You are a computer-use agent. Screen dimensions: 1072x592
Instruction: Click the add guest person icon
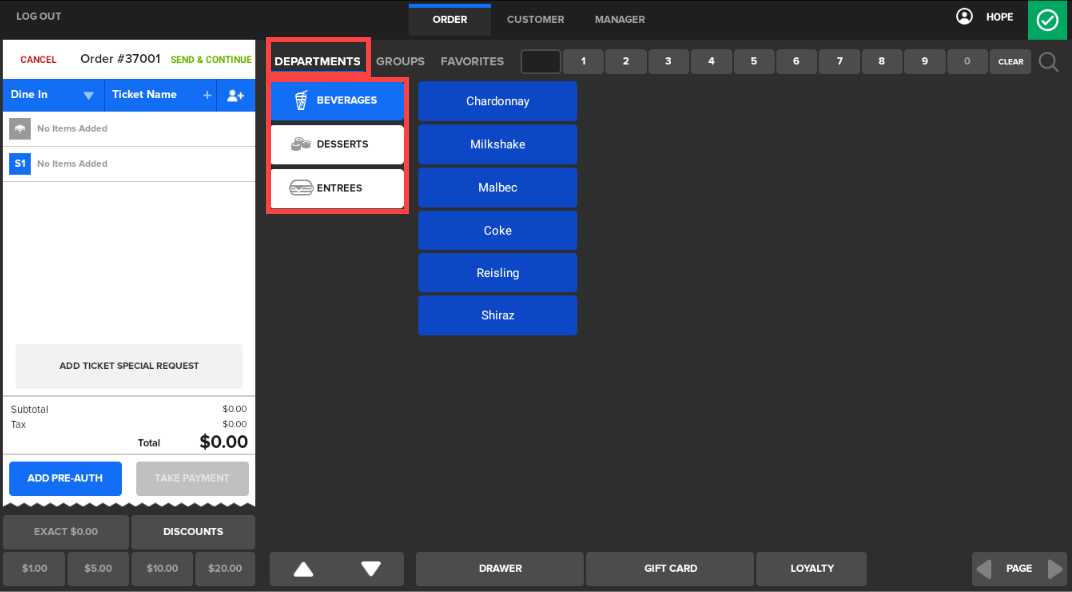pyautogui.click(x=235, y=95)
